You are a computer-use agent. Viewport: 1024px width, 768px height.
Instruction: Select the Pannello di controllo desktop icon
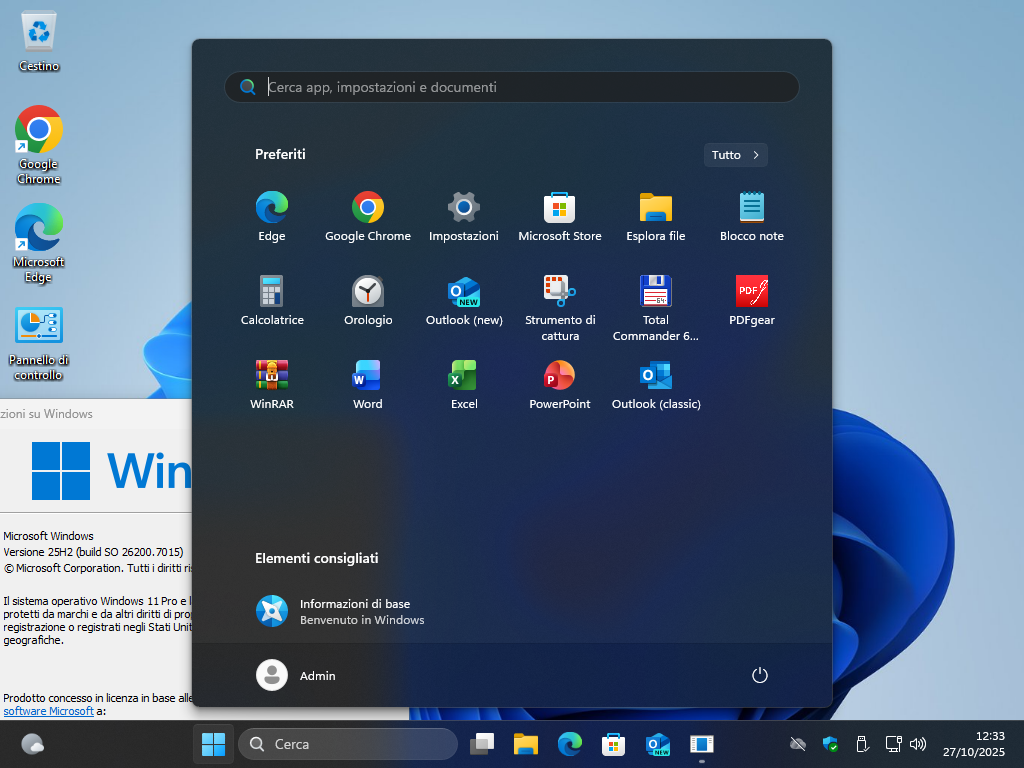[39, 344]
